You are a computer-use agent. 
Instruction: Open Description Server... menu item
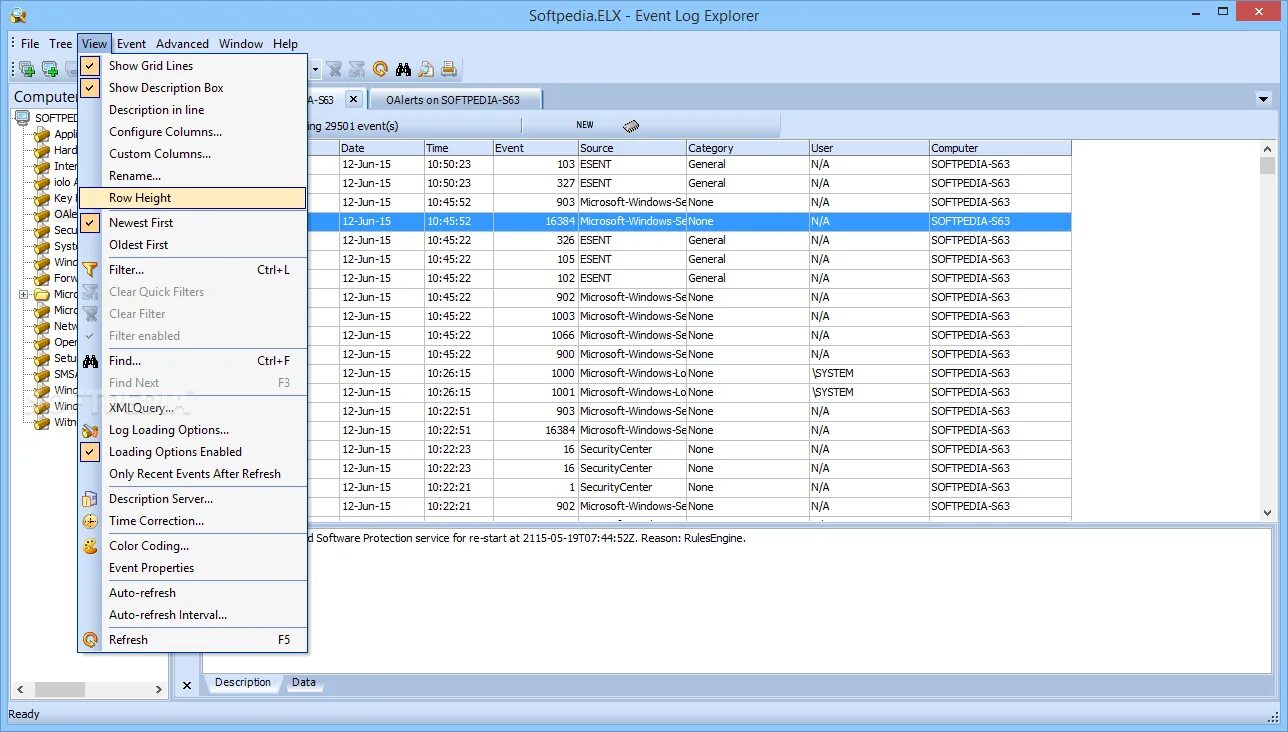point(192,499)
